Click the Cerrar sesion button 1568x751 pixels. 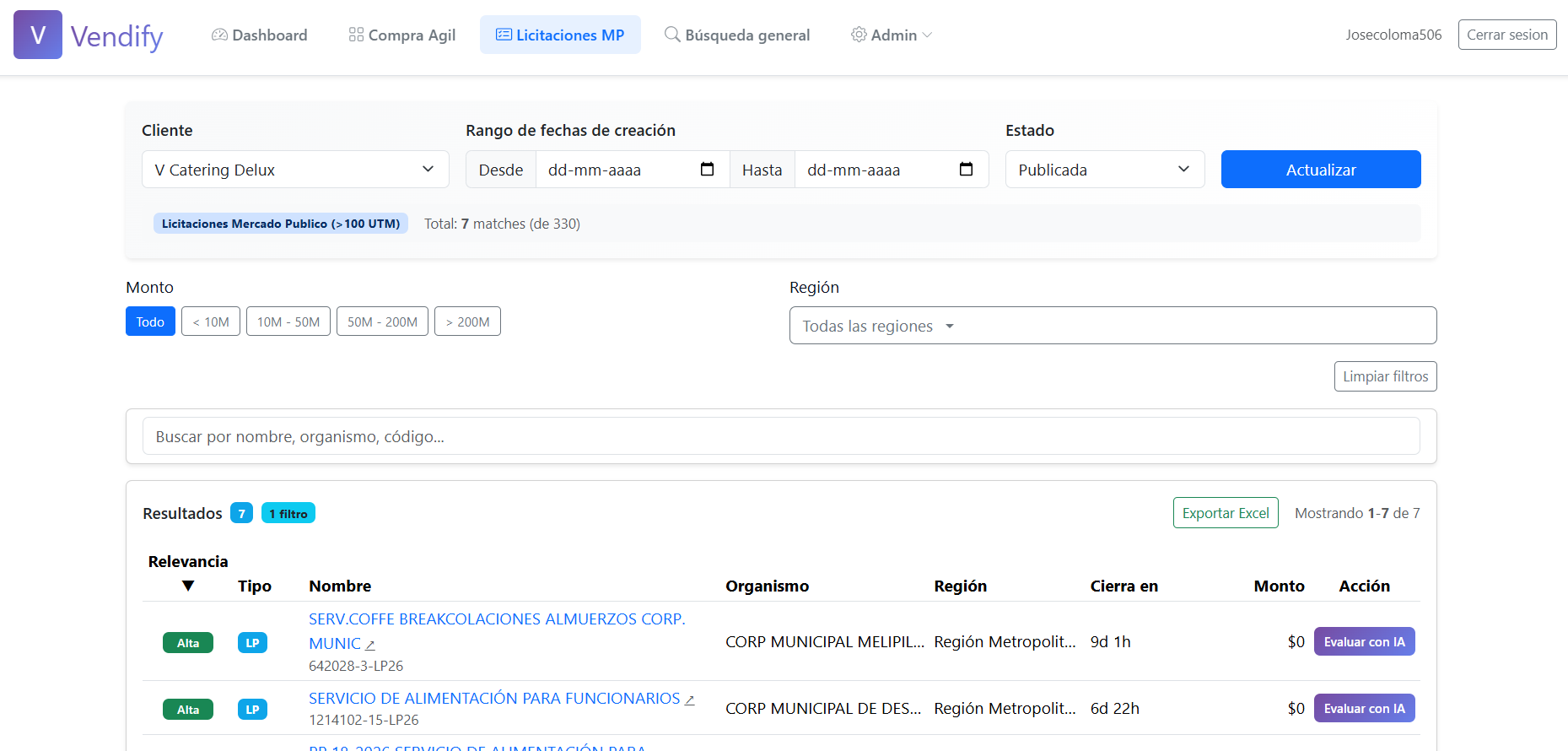1507,35
